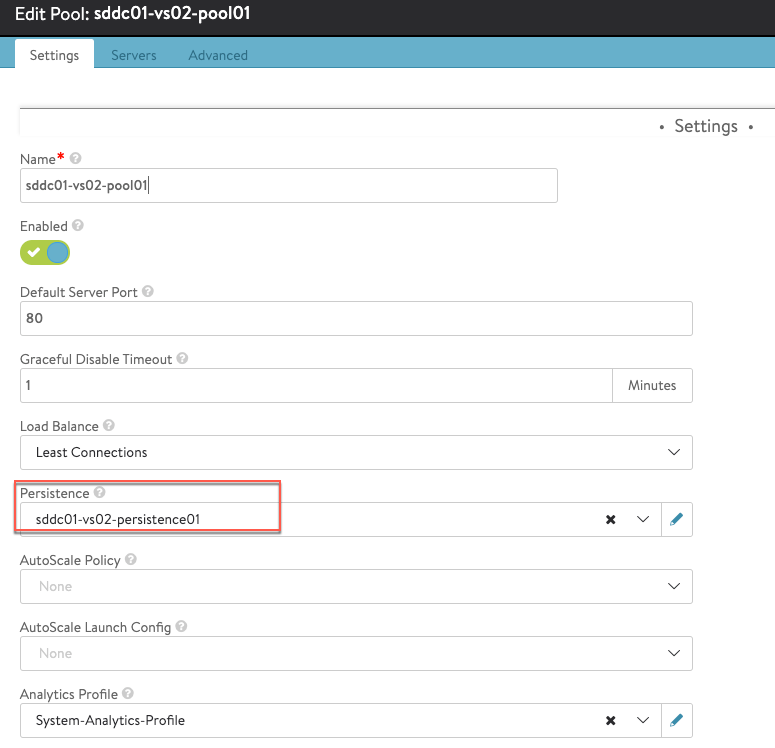
Task: Click the Default Server Port field
Action: (355, 319)
